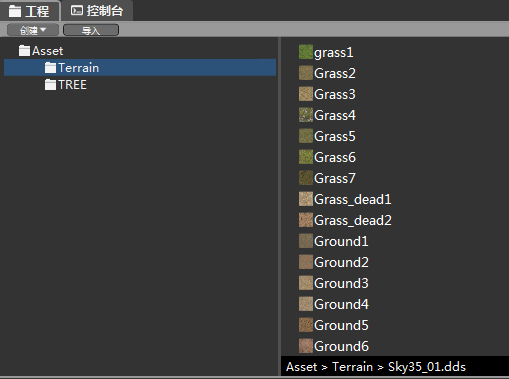Click the 导入 import button

pyautogui.click(x=91, y=30)
